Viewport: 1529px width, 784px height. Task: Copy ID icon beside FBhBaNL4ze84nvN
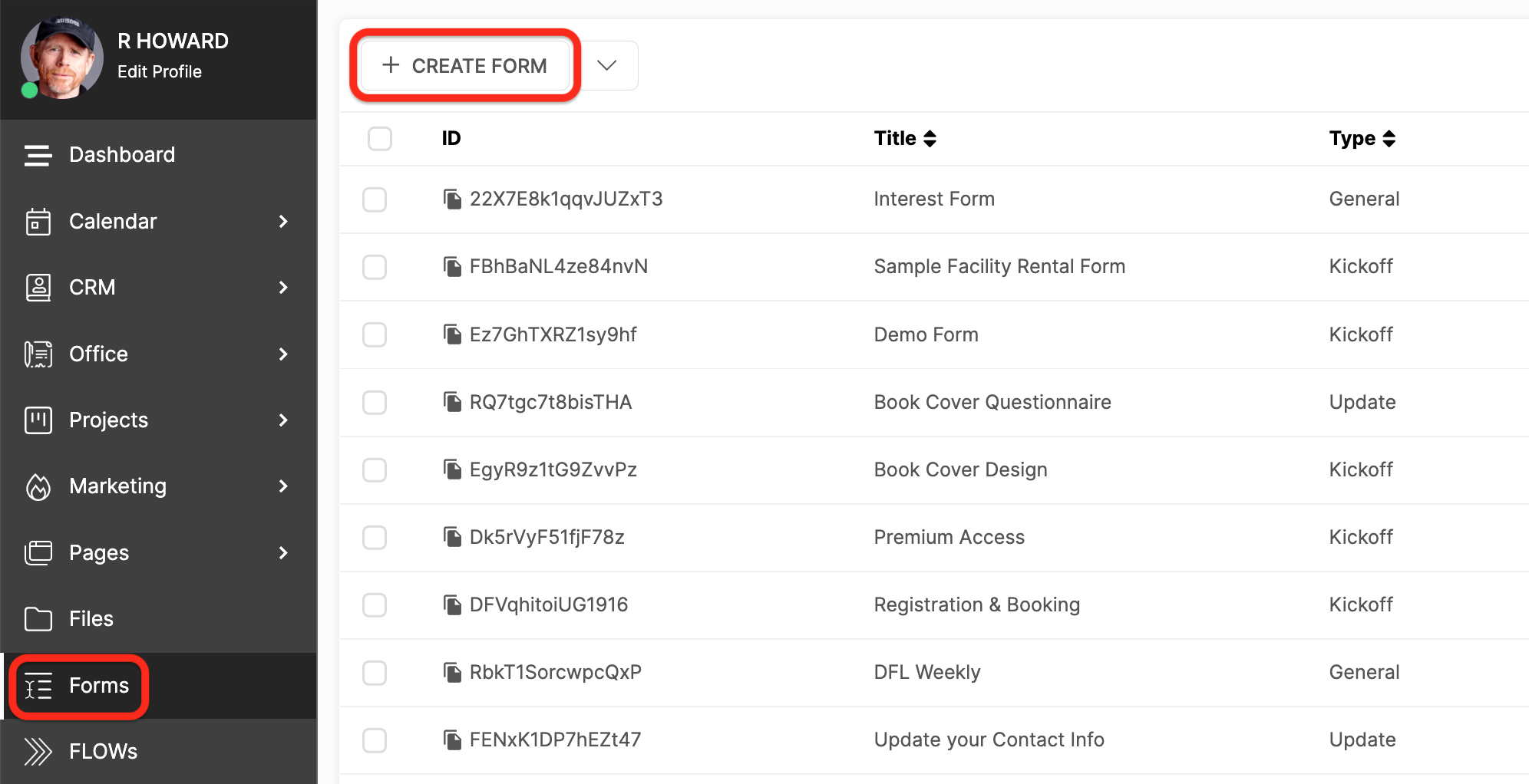[452, 266]
